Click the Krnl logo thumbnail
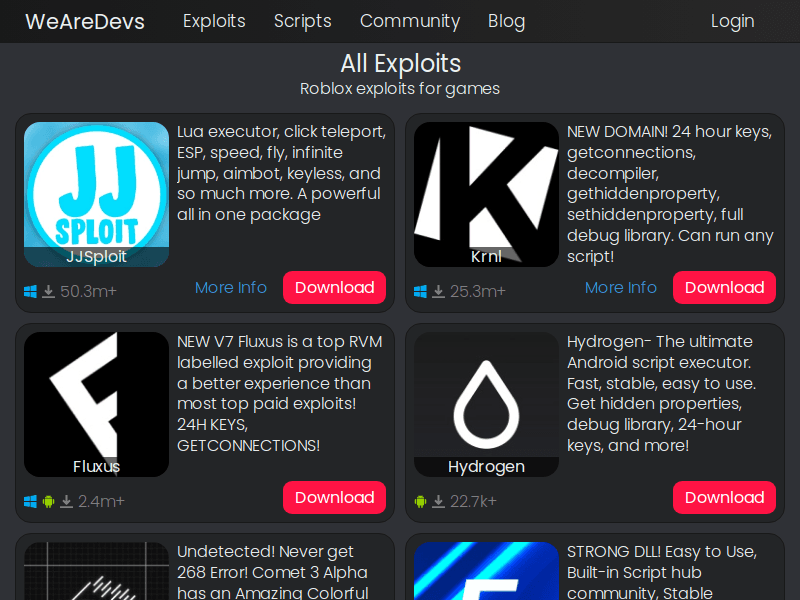Viewport: 800px width, 600px height. tap(486, 194)
